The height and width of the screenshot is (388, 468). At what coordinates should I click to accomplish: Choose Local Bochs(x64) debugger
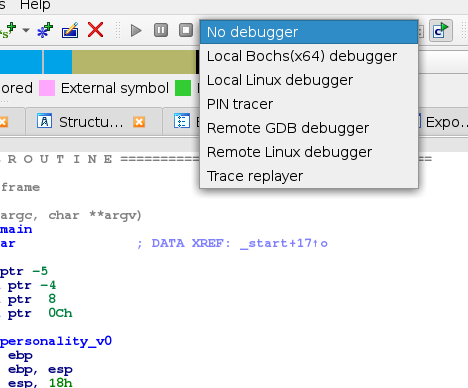pos(309,56)
